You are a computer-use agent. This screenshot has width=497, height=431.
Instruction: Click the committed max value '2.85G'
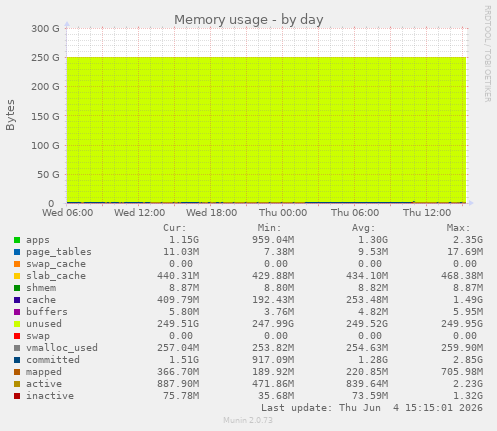click(x=468, y=360)
